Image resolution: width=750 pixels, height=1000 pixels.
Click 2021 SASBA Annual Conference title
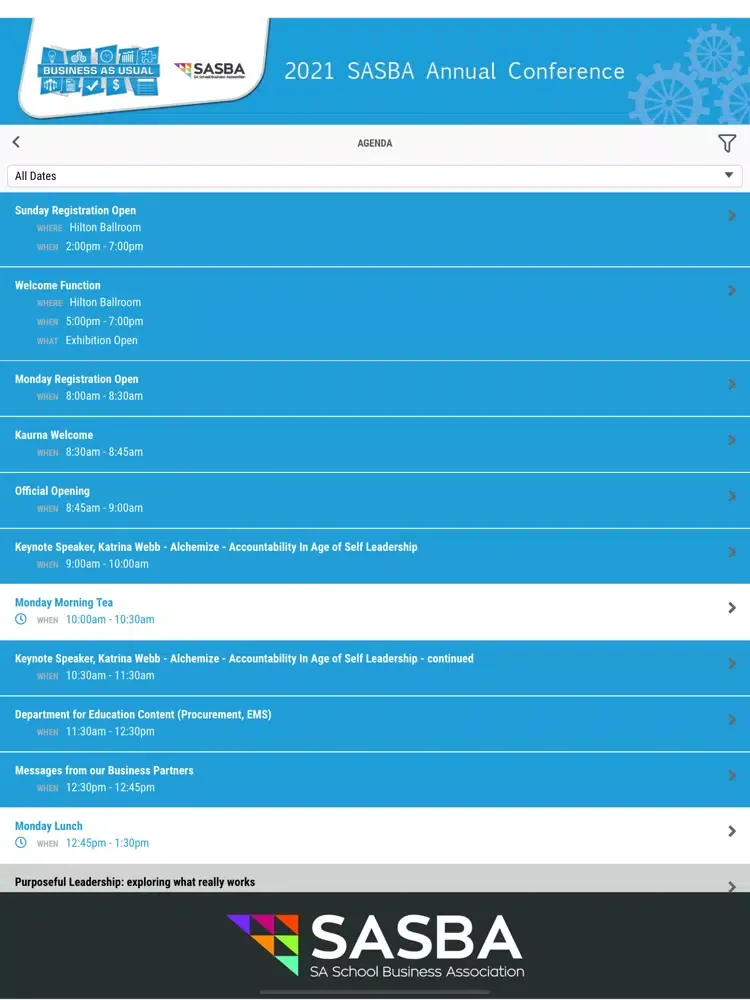pos(454,71)
